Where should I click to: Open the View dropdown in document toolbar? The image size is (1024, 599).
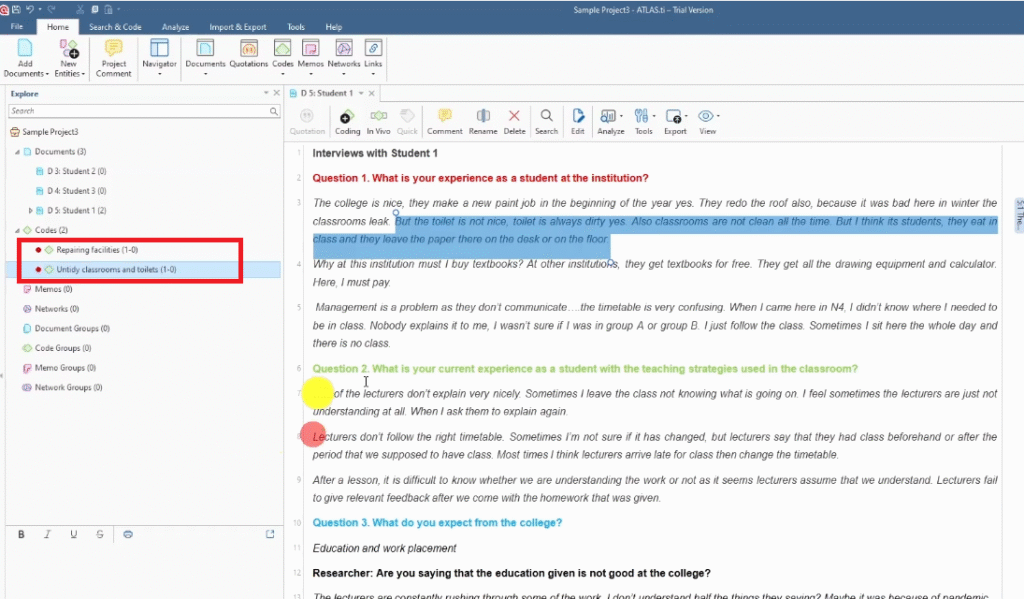(707, 121)
